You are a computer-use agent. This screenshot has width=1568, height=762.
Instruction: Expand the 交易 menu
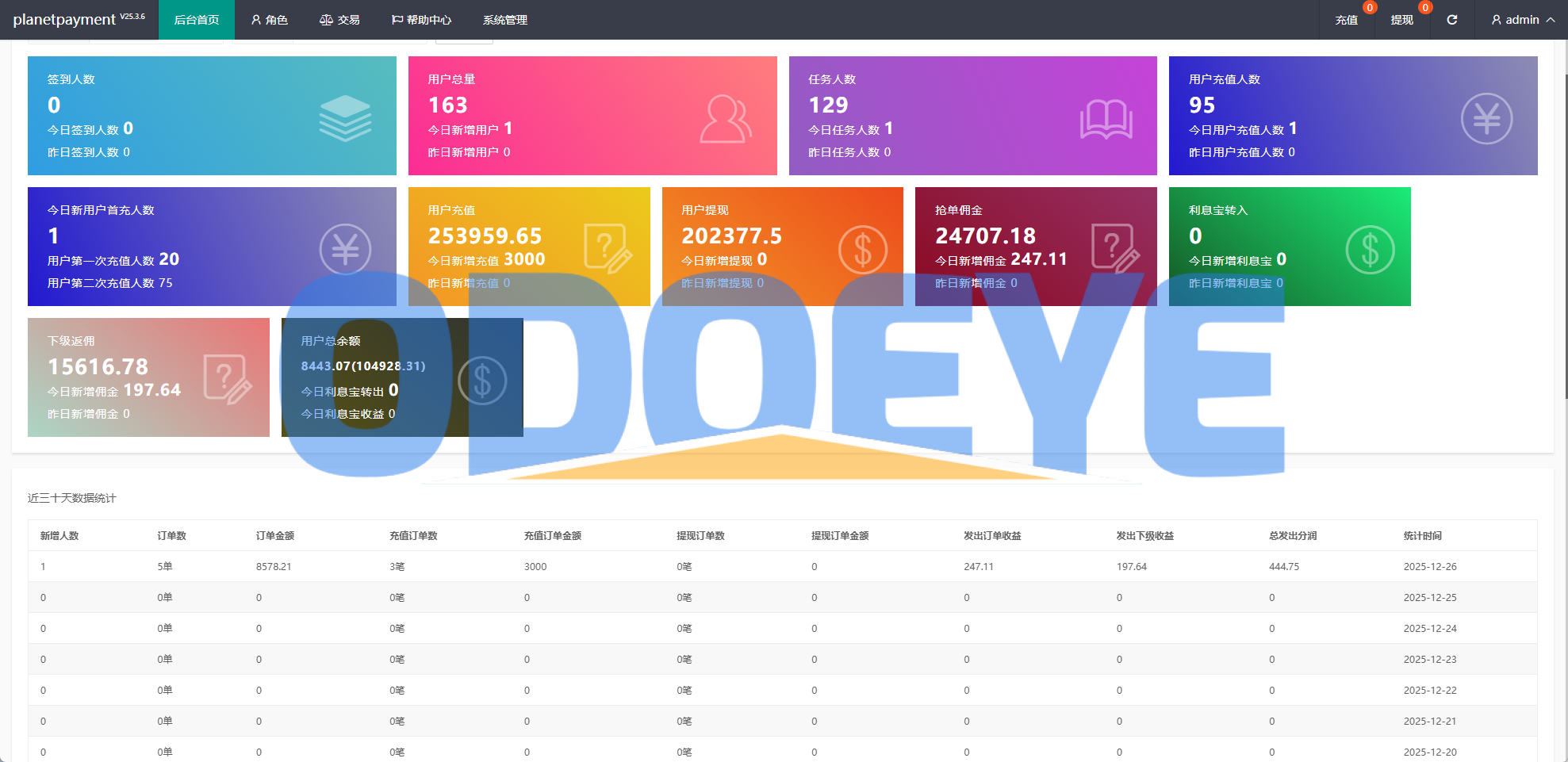click(x=339, y=20)
